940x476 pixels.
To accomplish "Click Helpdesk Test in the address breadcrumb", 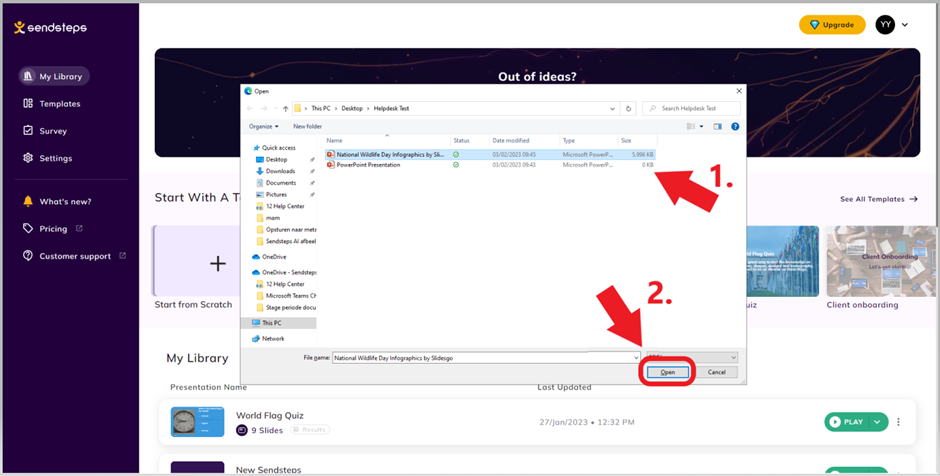I will coord(391,109).
